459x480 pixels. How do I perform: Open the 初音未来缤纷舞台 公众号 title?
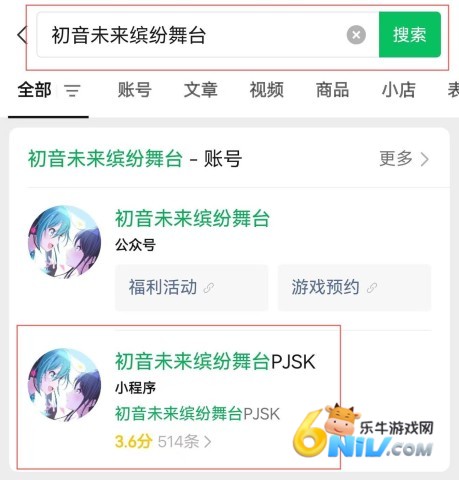(192, 219)
